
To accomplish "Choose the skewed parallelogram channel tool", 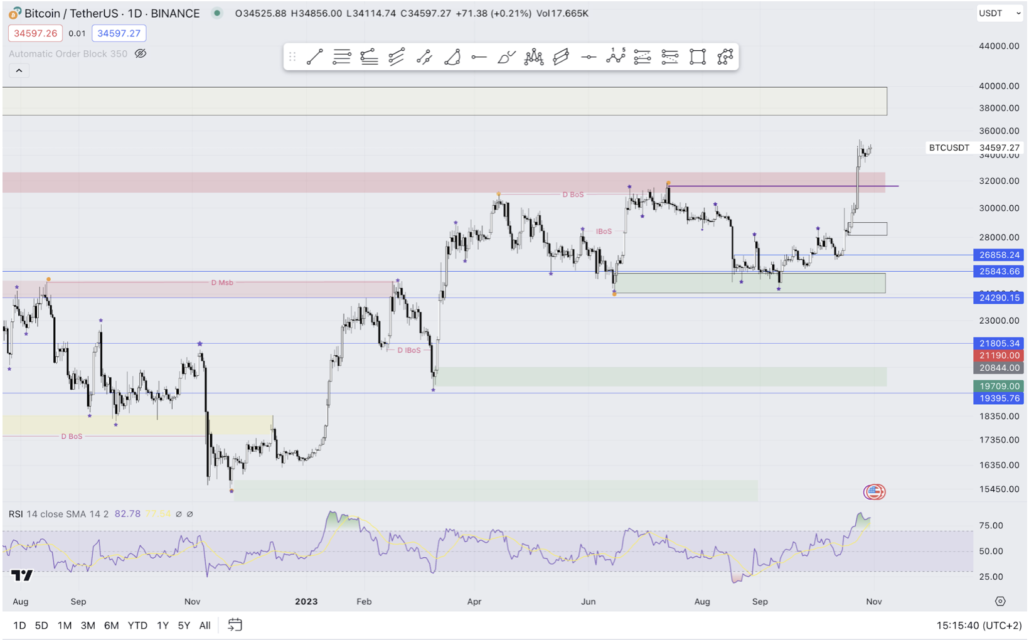I will coord(561,57).
